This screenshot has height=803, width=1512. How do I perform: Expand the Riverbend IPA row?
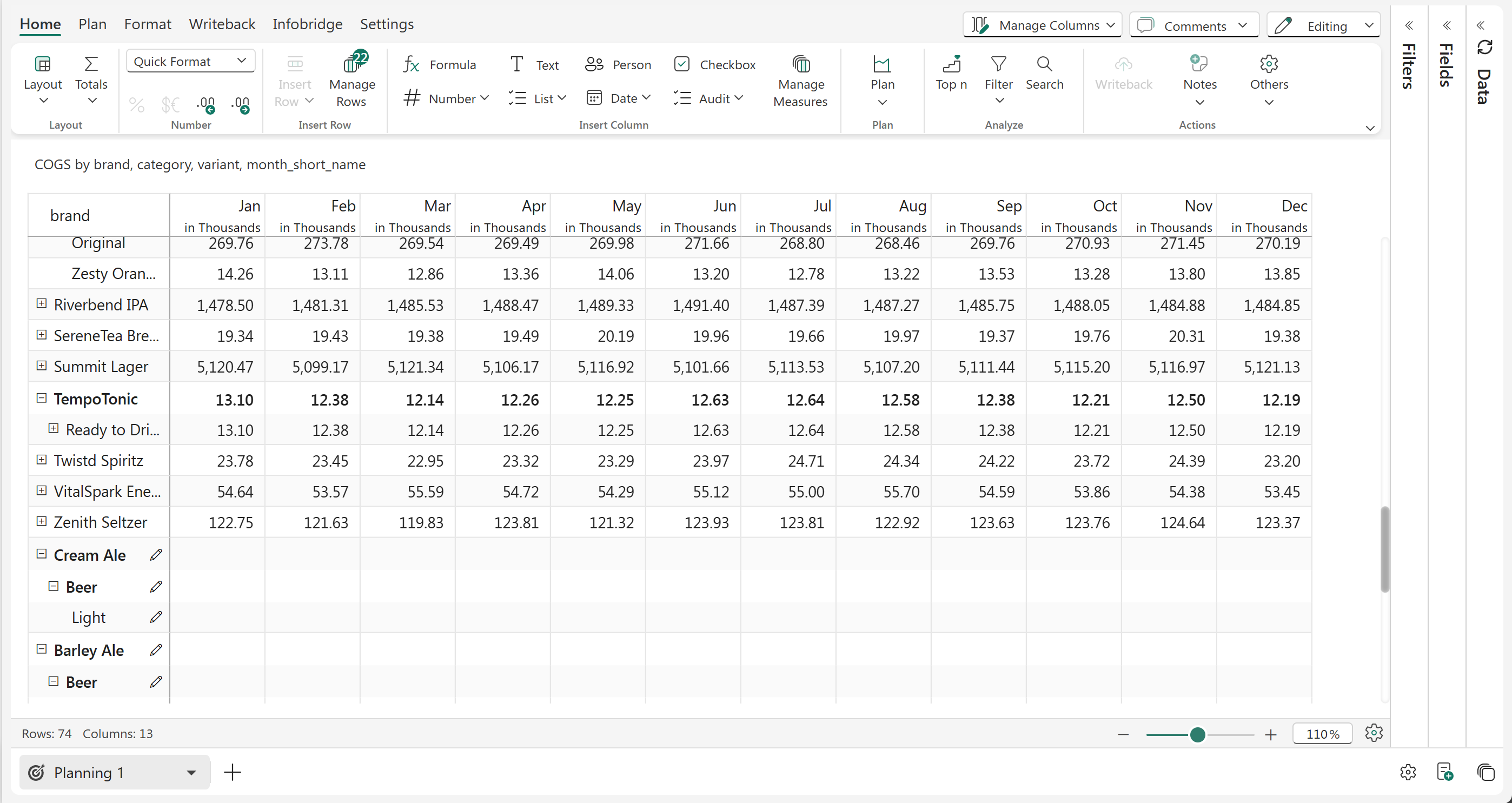tap(42, 303)
